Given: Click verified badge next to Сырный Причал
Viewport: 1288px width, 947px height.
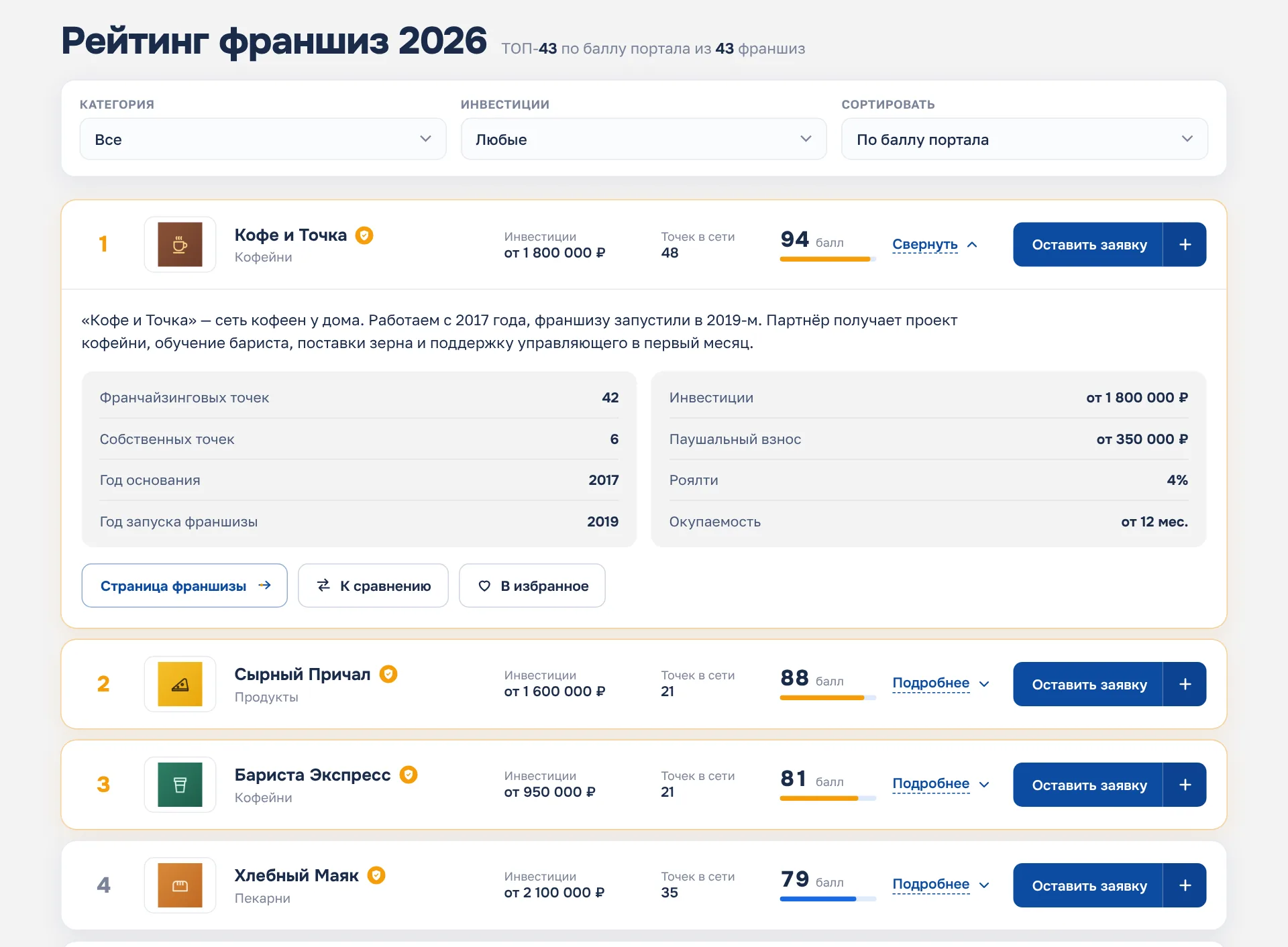Looking at the screenshot, I should tap(388, 674).
